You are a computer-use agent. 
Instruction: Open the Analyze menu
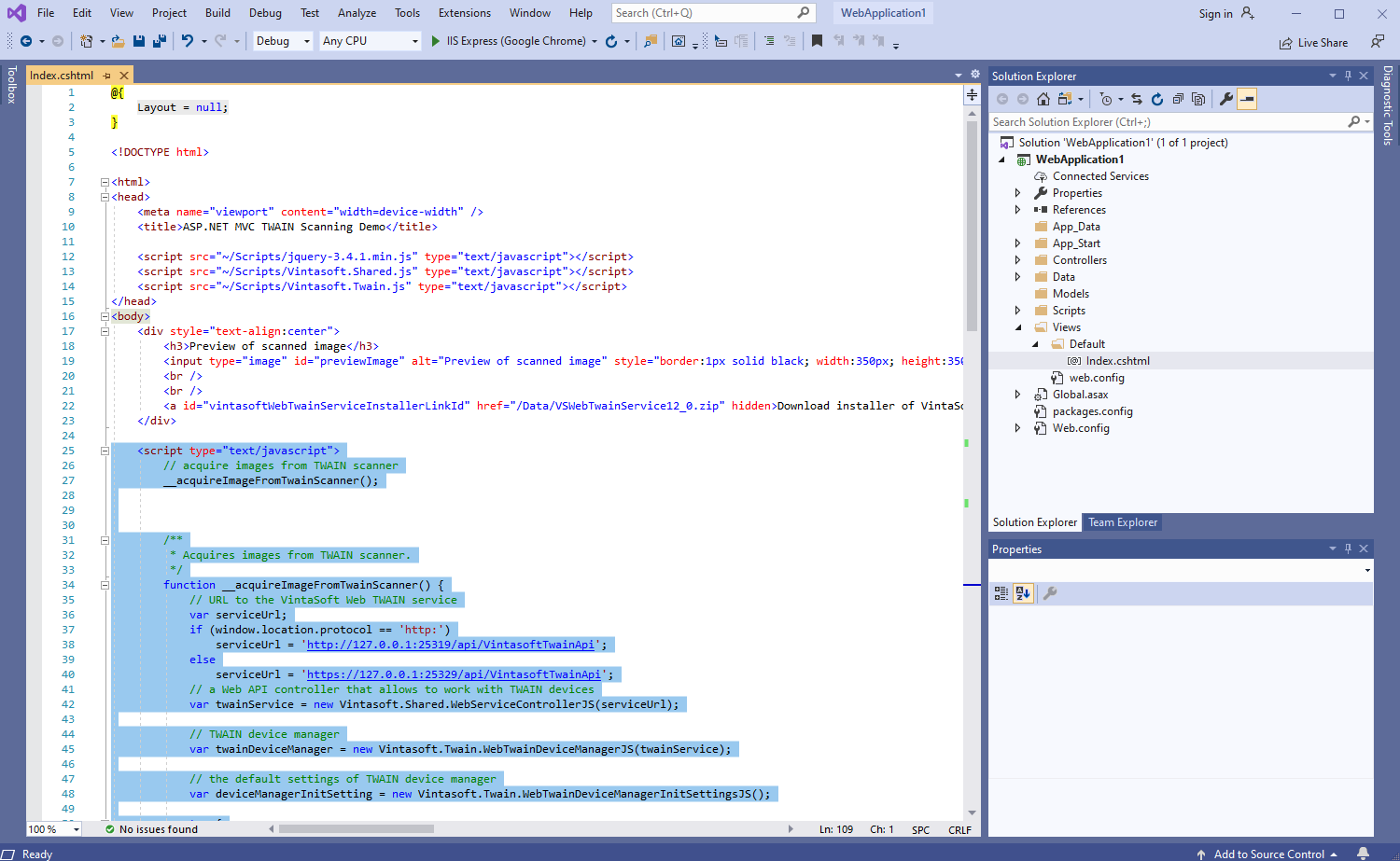pyautogui.click(x=357, y=13)
